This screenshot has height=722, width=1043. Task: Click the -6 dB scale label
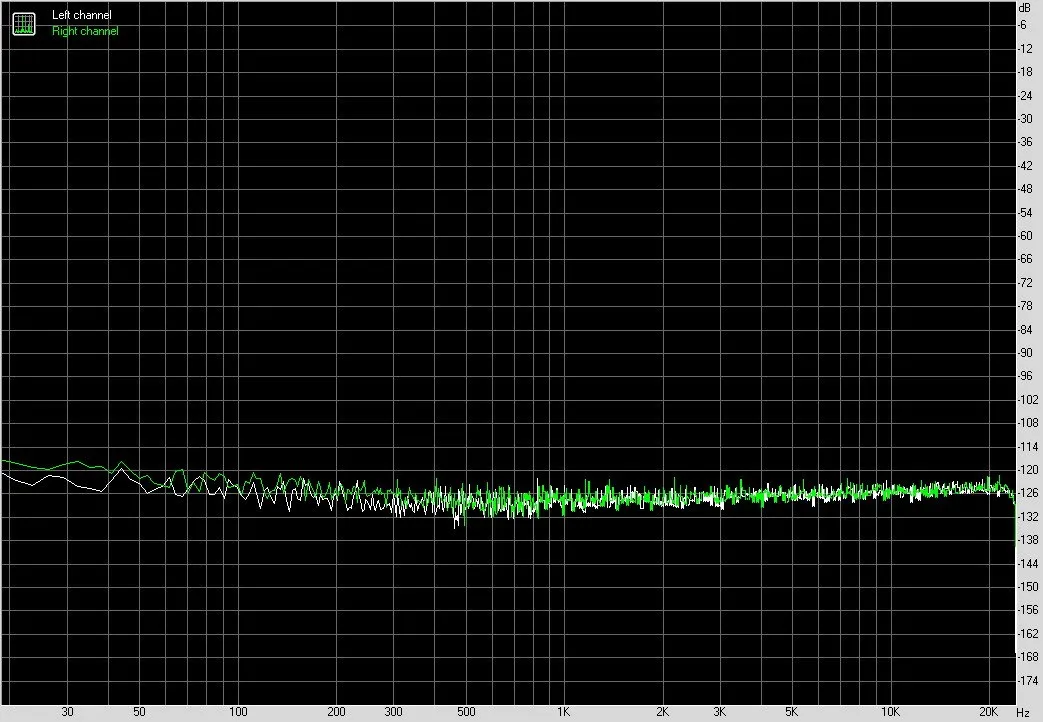(x=1022, y=25)
